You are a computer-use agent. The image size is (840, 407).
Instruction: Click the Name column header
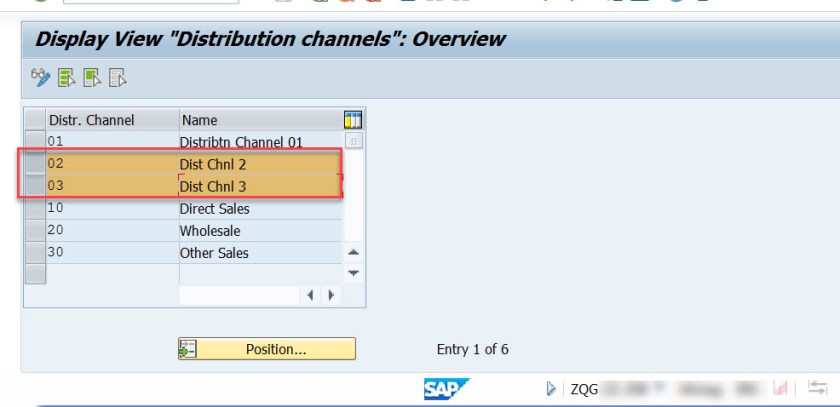pyautogui.click(x=258, y=120)
